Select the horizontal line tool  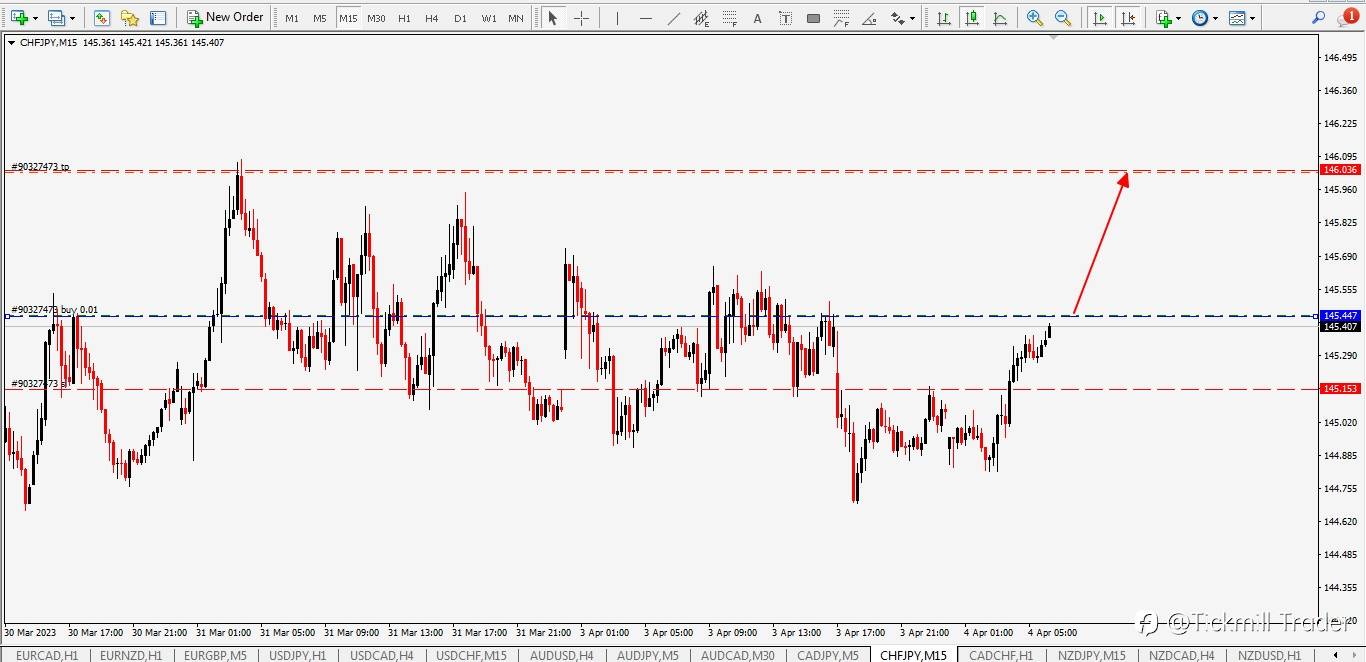tap(646, 18)
